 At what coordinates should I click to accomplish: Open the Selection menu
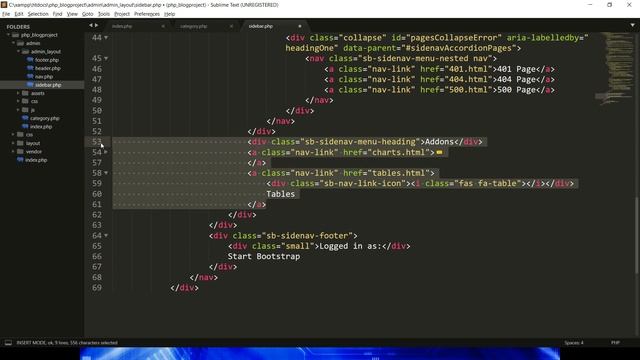[38, 14]
